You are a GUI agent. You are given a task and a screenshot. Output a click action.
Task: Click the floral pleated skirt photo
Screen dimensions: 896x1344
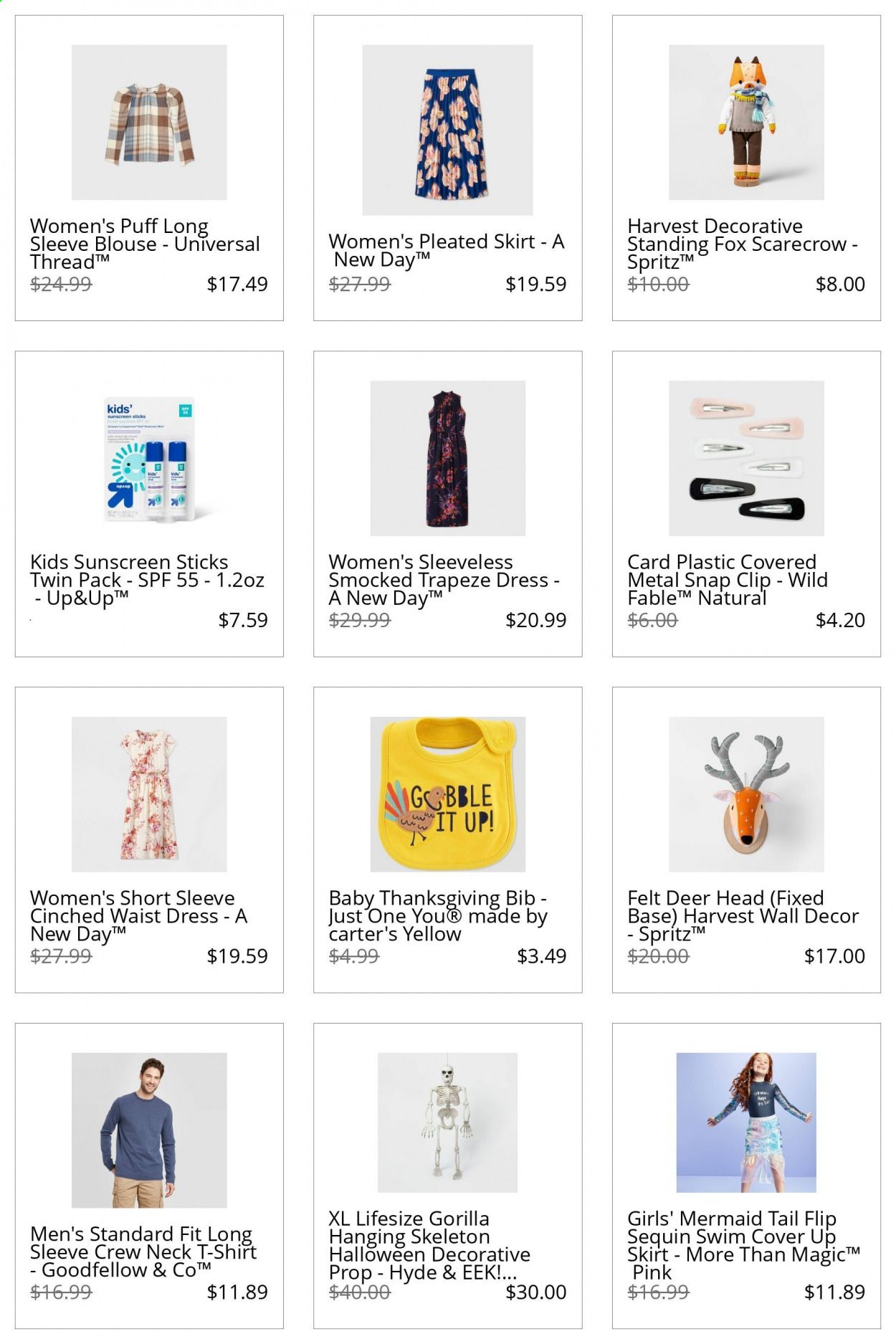pyautogui.click(x=447, y=130)
